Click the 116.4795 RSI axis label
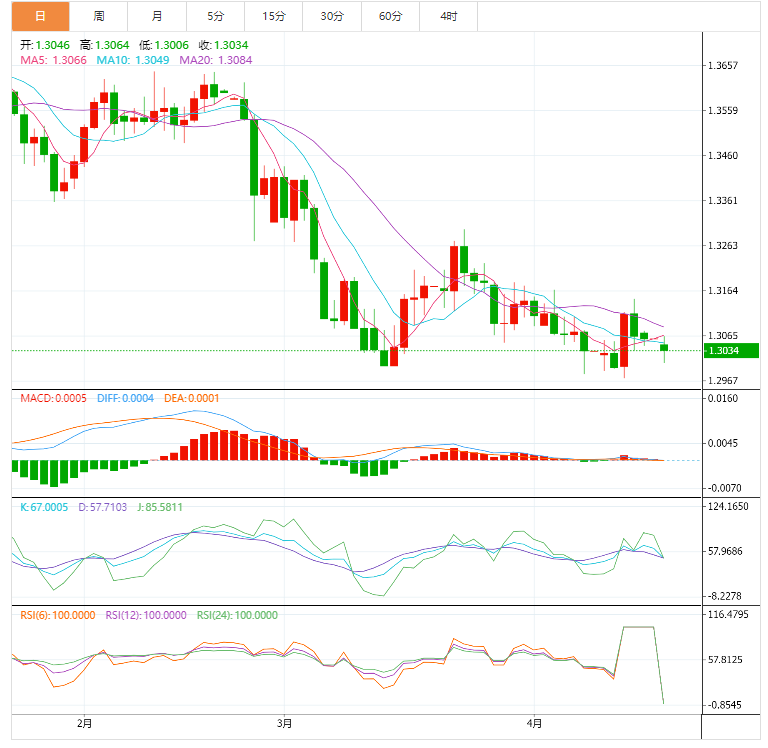The image size is (768, 748). [x=728, y=615]
